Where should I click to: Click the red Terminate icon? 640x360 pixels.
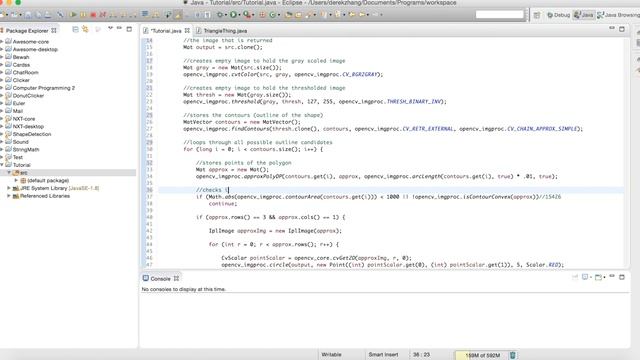93,15
